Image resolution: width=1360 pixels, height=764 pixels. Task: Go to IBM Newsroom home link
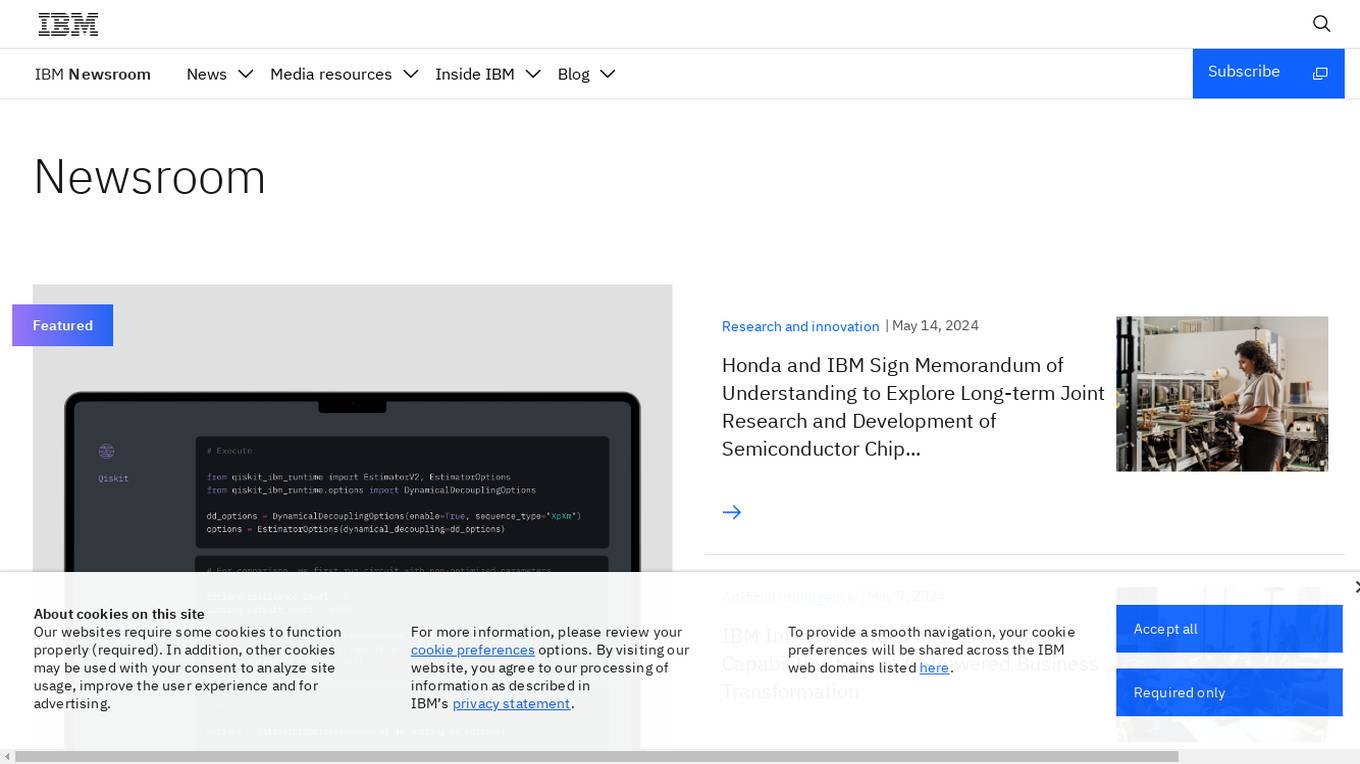(93, 74)
